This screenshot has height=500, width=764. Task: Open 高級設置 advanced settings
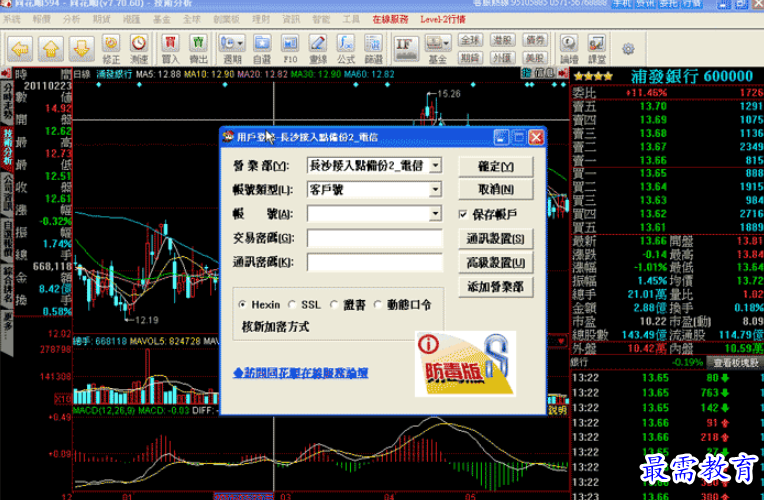496,263
